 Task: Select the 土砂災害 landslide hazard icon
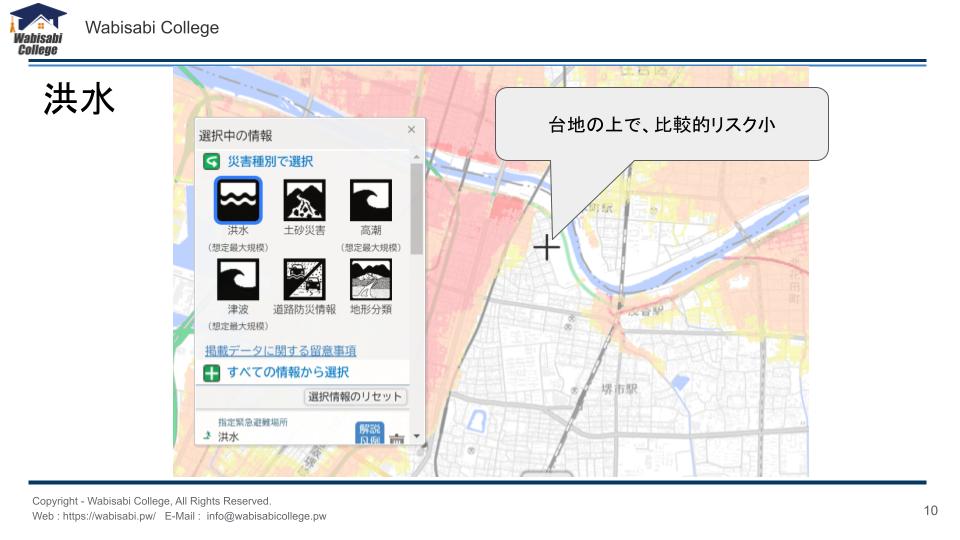[304, 201]
